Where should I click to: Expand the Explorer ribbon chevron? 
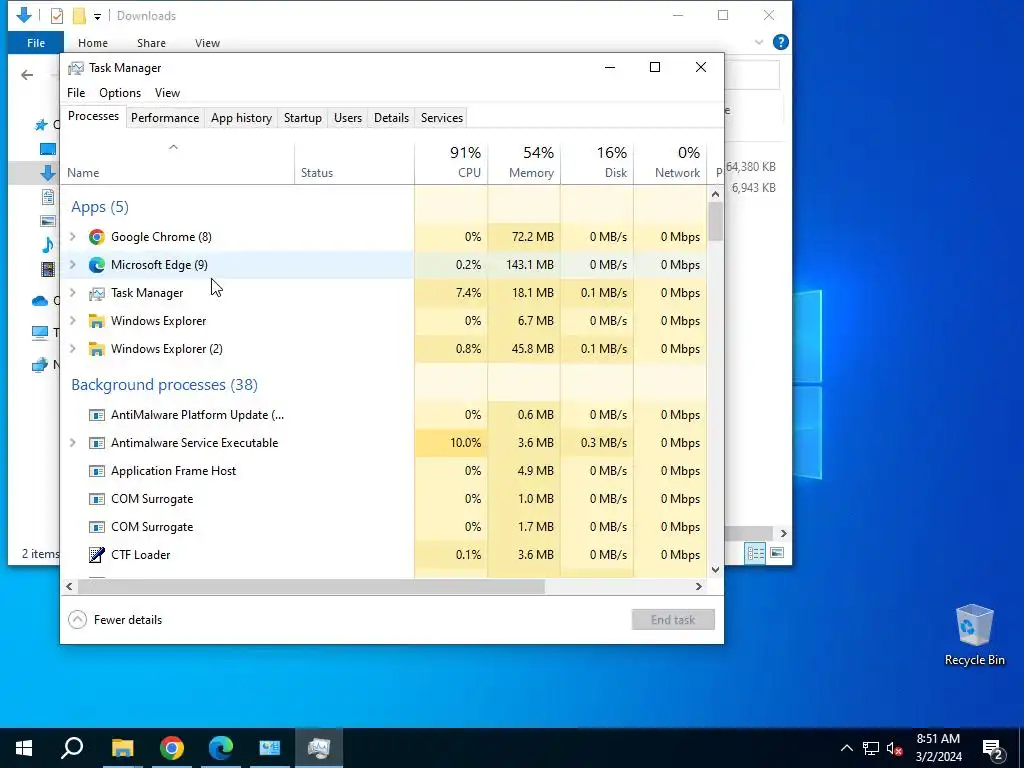click(759, 42)
